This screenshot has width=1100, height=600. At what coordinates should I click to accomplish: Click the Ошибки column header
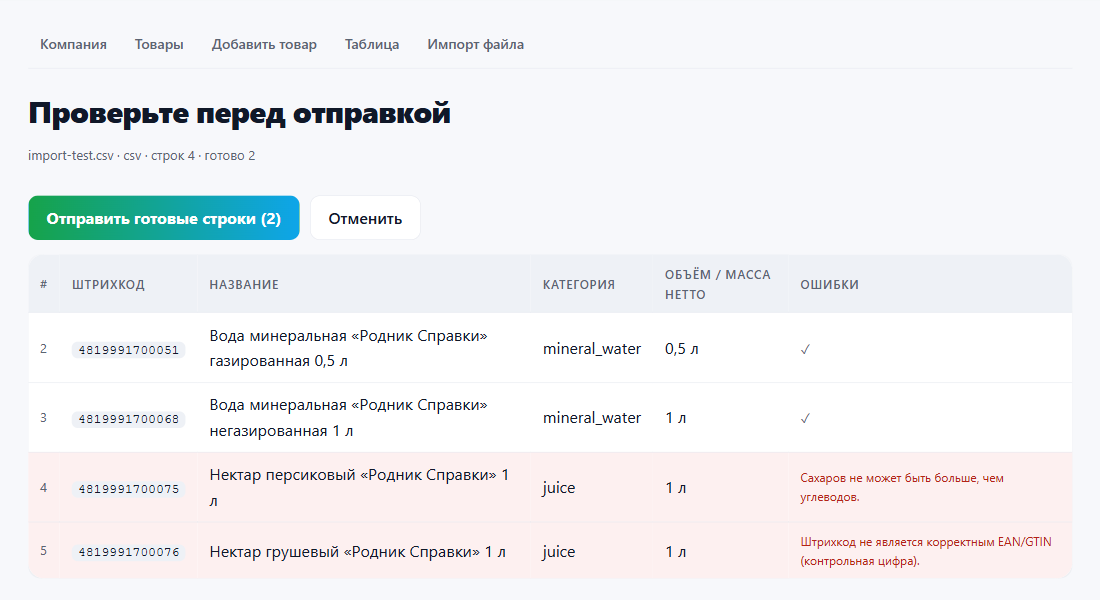(829, 284)
